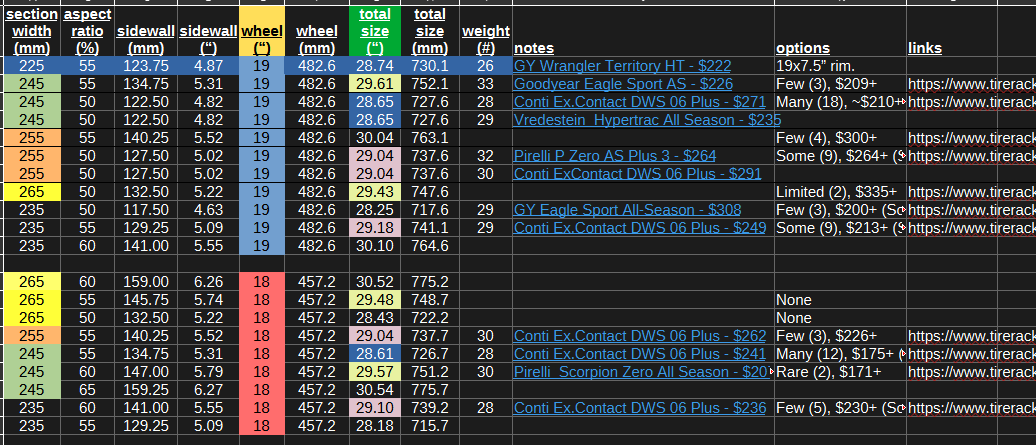Select the pink total size cell 29.10
1036x445 pixels.
pyautogui.click(x=375, y=407)
